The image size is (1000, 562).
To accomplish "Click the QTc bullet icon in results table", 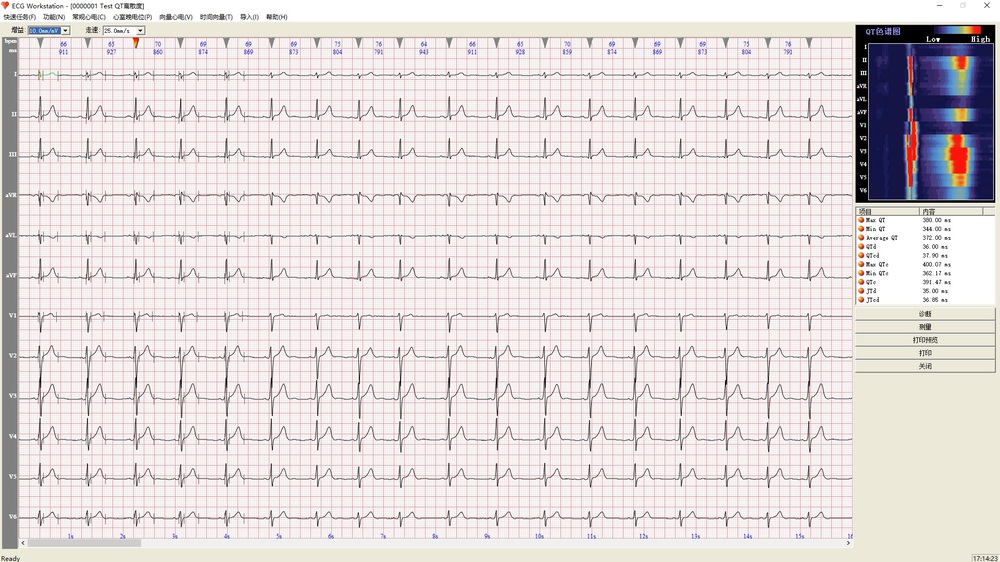I will pos(861,283).
